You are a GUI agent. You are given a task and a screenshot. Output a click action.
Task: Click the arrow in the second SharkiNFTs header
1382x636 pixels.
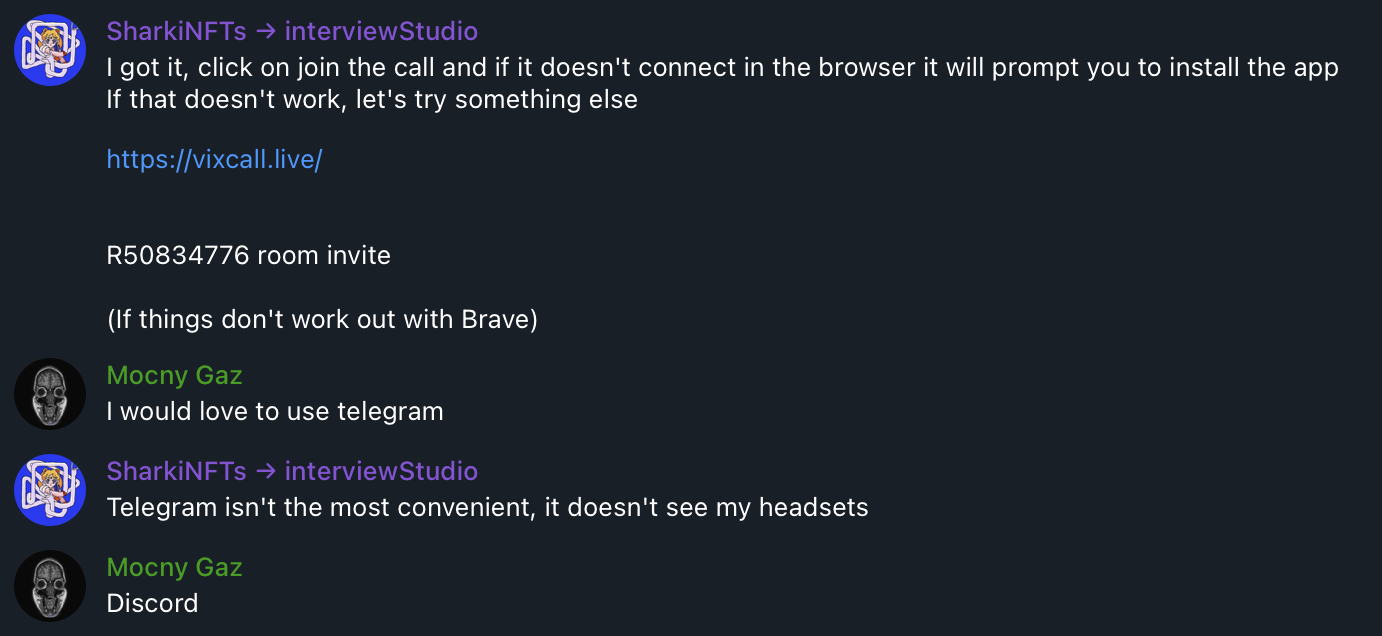click(x=265, y=472)
